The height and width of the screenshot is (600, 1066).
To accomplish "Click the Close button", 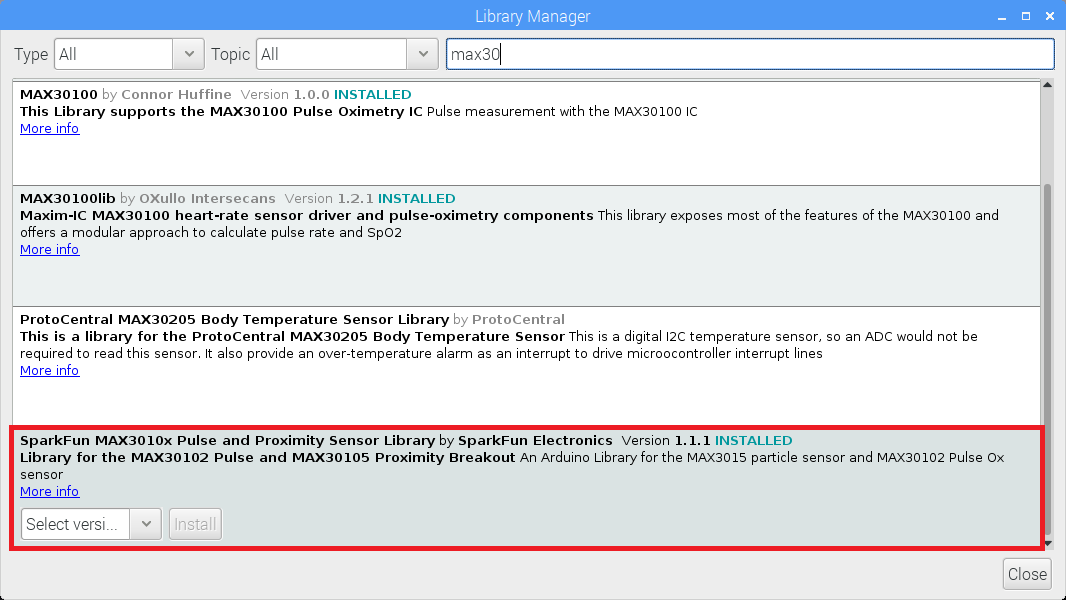I will [x=1027, y=574].
